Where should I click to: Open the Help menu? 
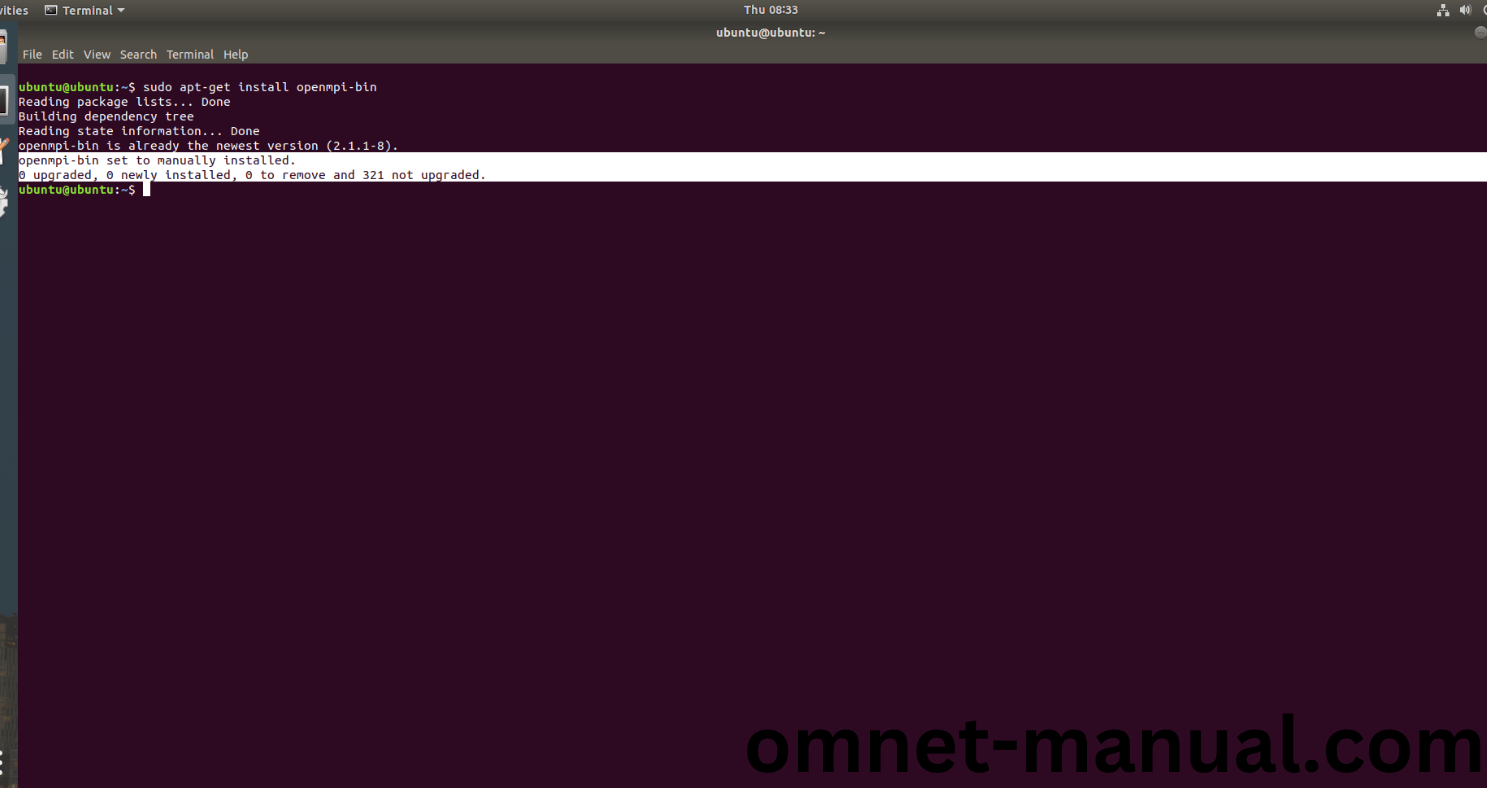(x=236, y=55)
